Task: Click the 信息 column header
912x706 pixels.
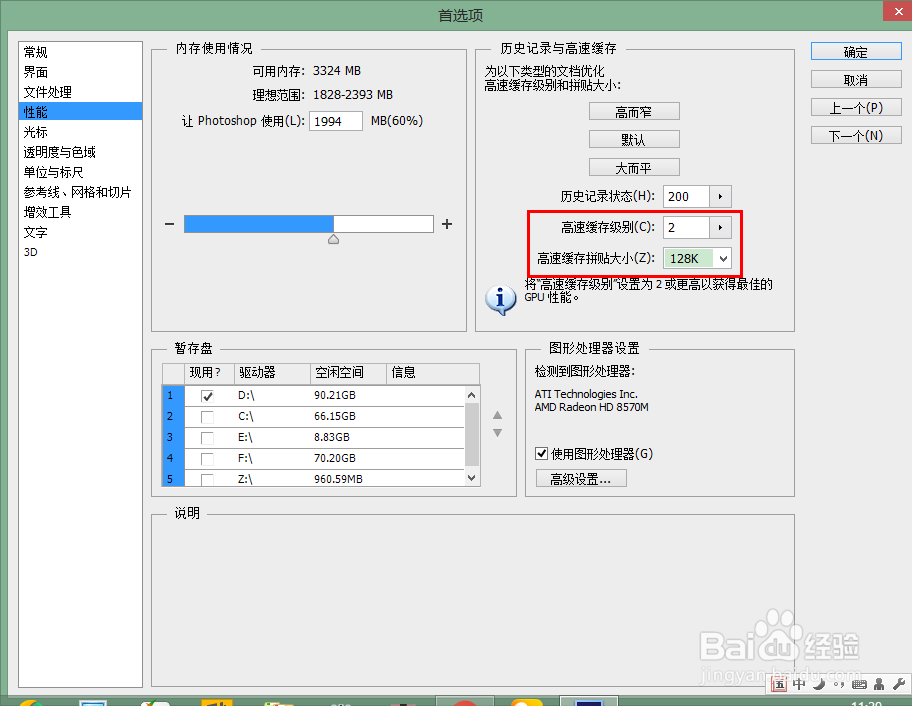Action: [433, 373]
